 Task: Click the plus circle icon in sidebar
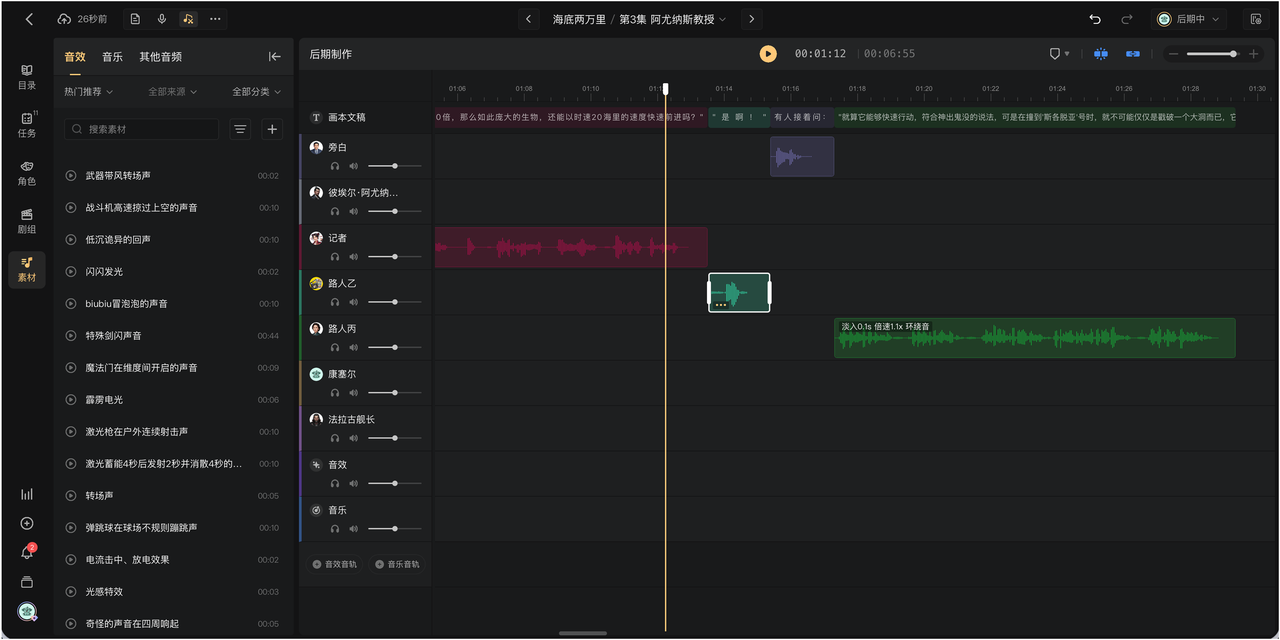(x=27, y=523)
